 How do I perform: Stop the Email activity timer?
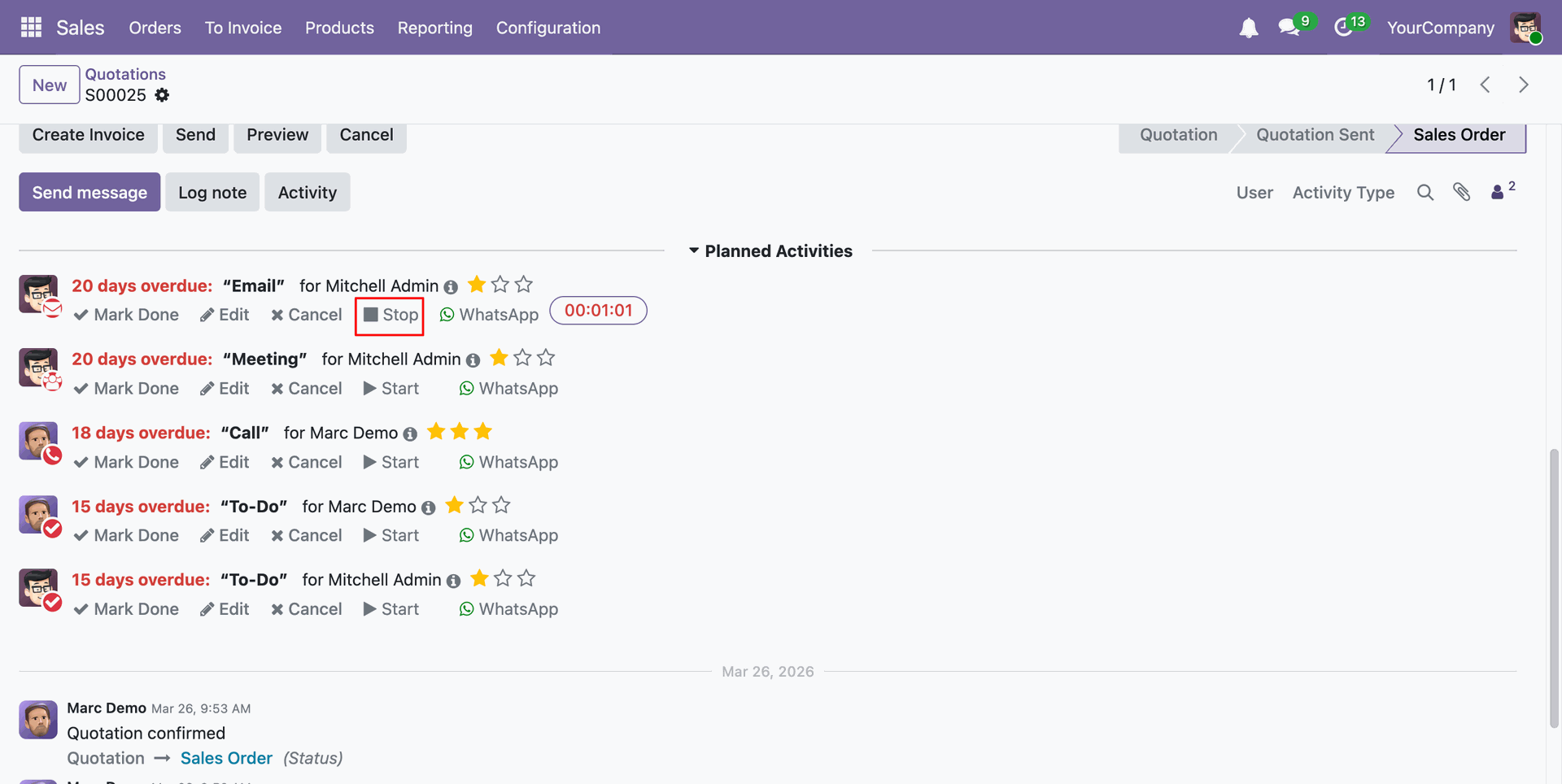tap(390, 316)
